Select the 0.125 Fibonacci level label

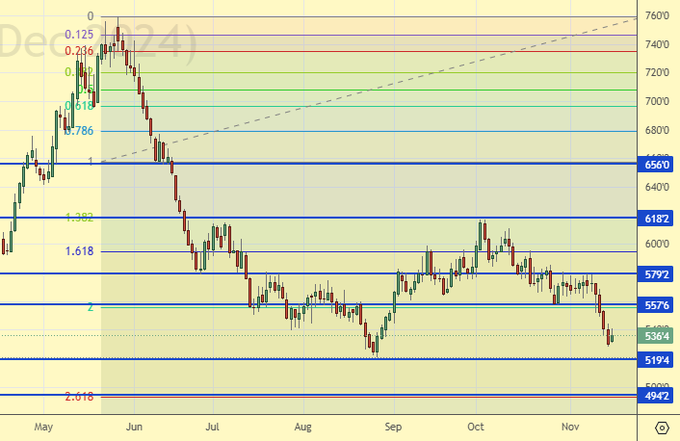80,35
